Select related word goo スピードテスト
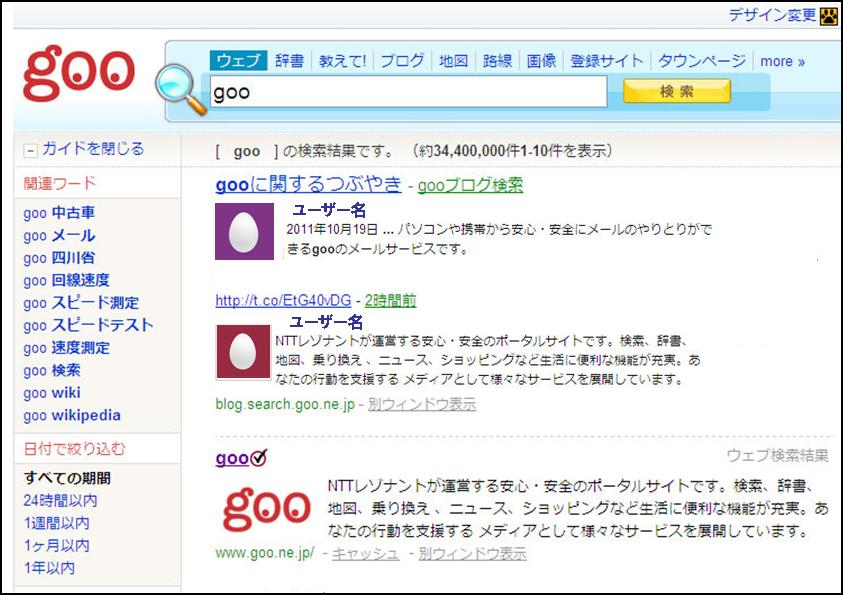Screen dimensions: 843x595 click(x=88, y=325)
